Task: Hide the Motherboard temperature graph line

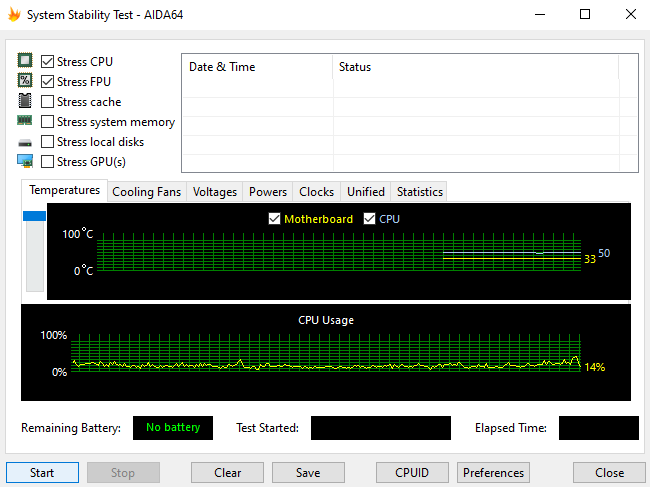Action: [274, 218]
